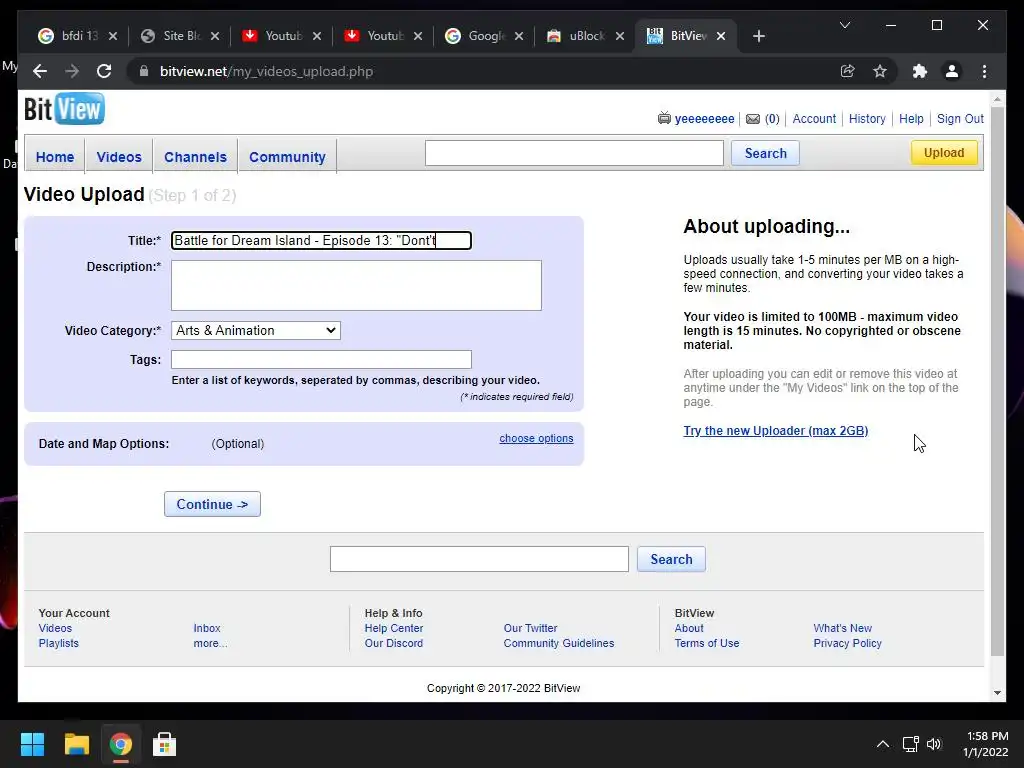The height and width of the screenshot is (768, 1024).
Task: Open the Windows Start menu
Action: pyautogui.click(x=32, y=744)
